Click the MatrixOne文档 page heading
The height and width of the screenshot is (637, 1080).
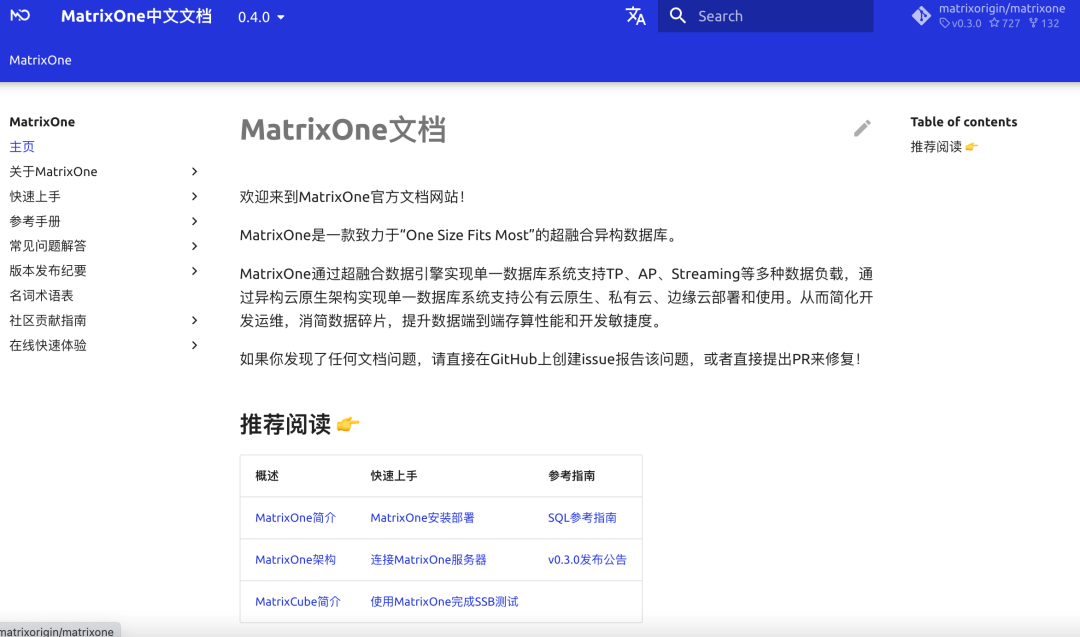click(343, 129)
